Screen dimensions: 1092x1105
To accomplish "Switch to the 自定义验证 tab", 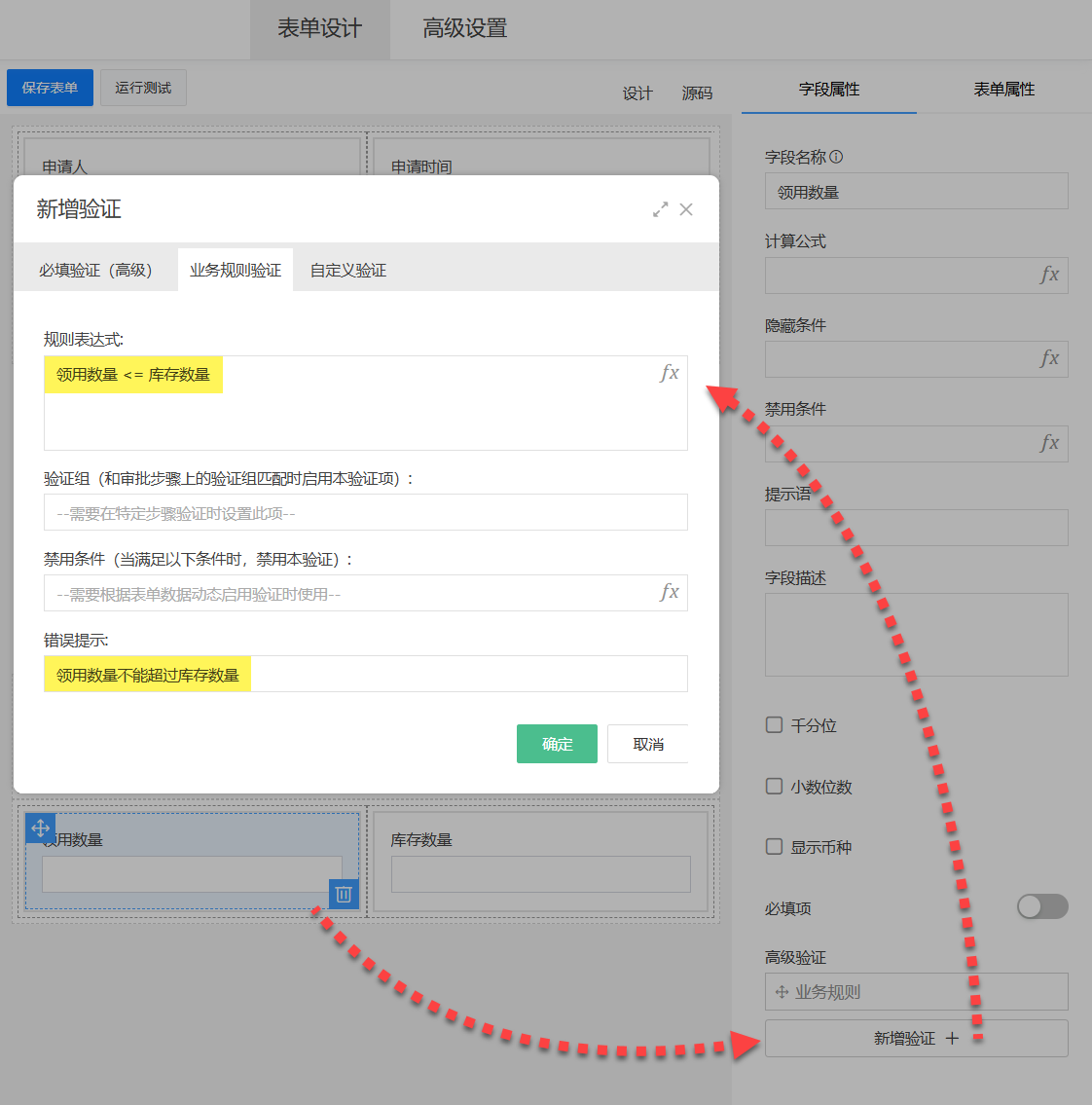I will click(x=348, y=271).
